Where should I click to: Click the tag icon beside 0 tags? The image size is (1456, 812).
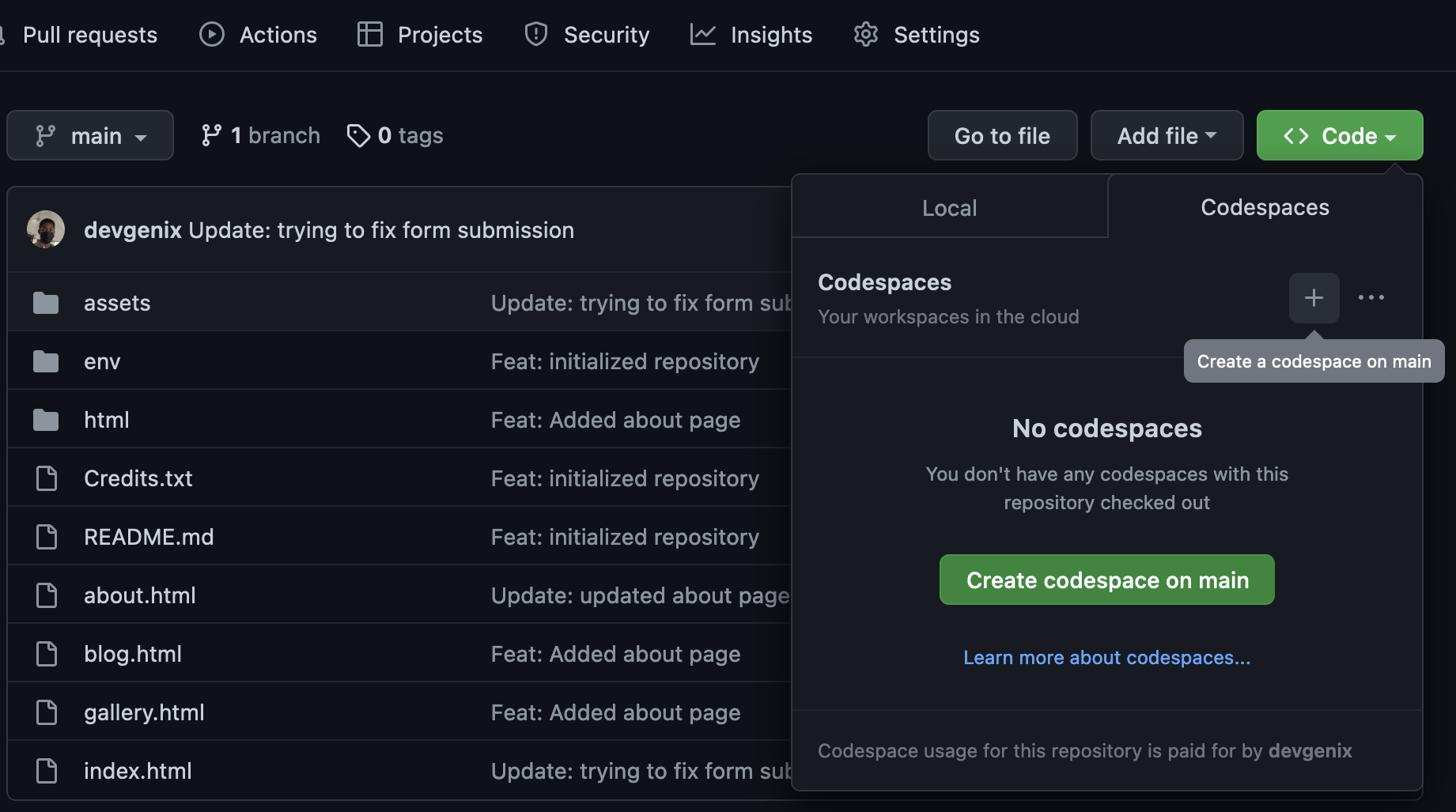coord(358,136)
